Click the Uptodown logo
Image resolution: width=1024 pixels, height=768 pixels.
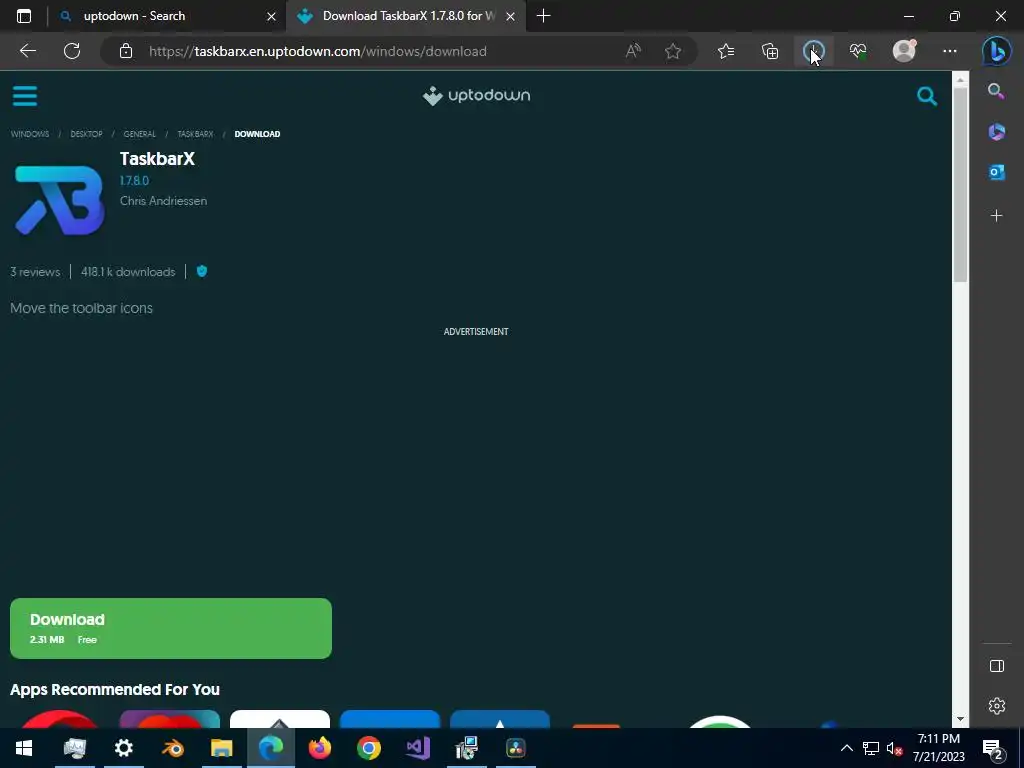pyautogui.click(x=476, y=95)
